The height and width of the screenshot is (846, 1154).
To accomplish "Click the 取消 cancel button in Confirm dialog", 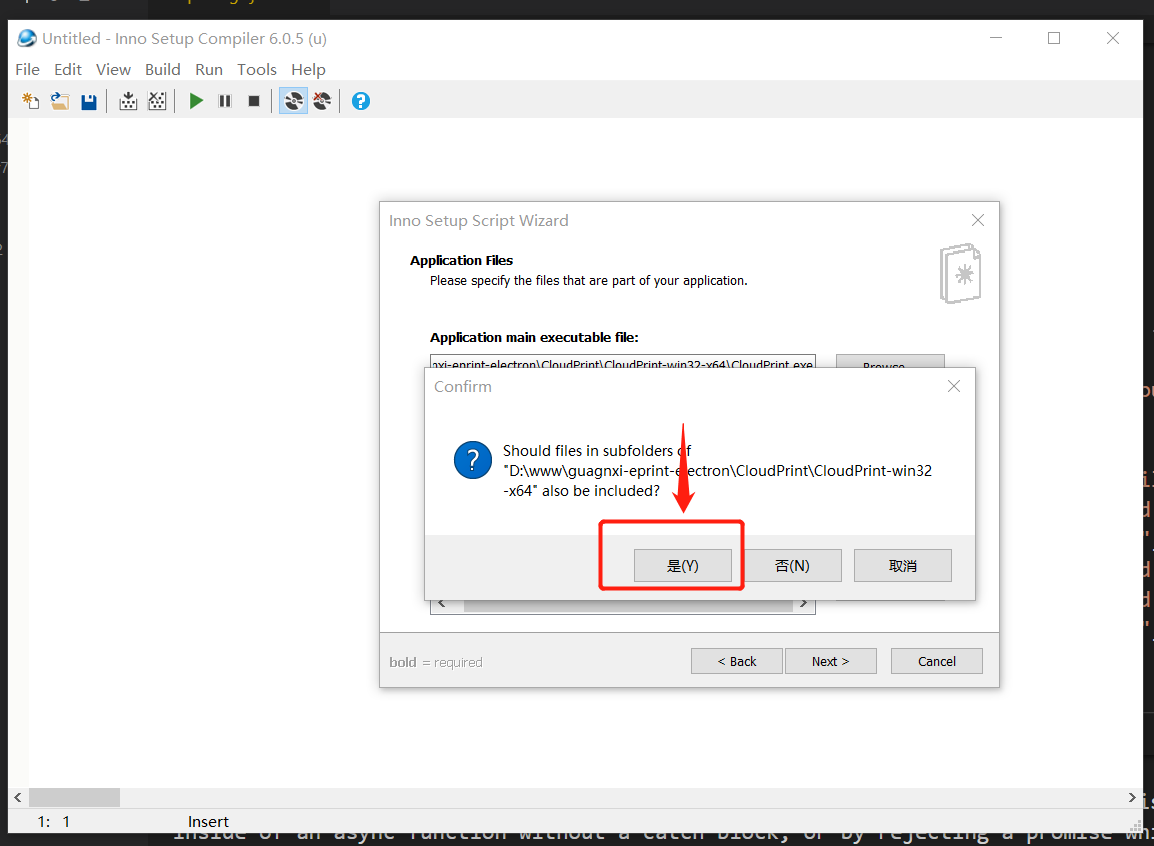I will pyautogui.click(x=903, y=566).
